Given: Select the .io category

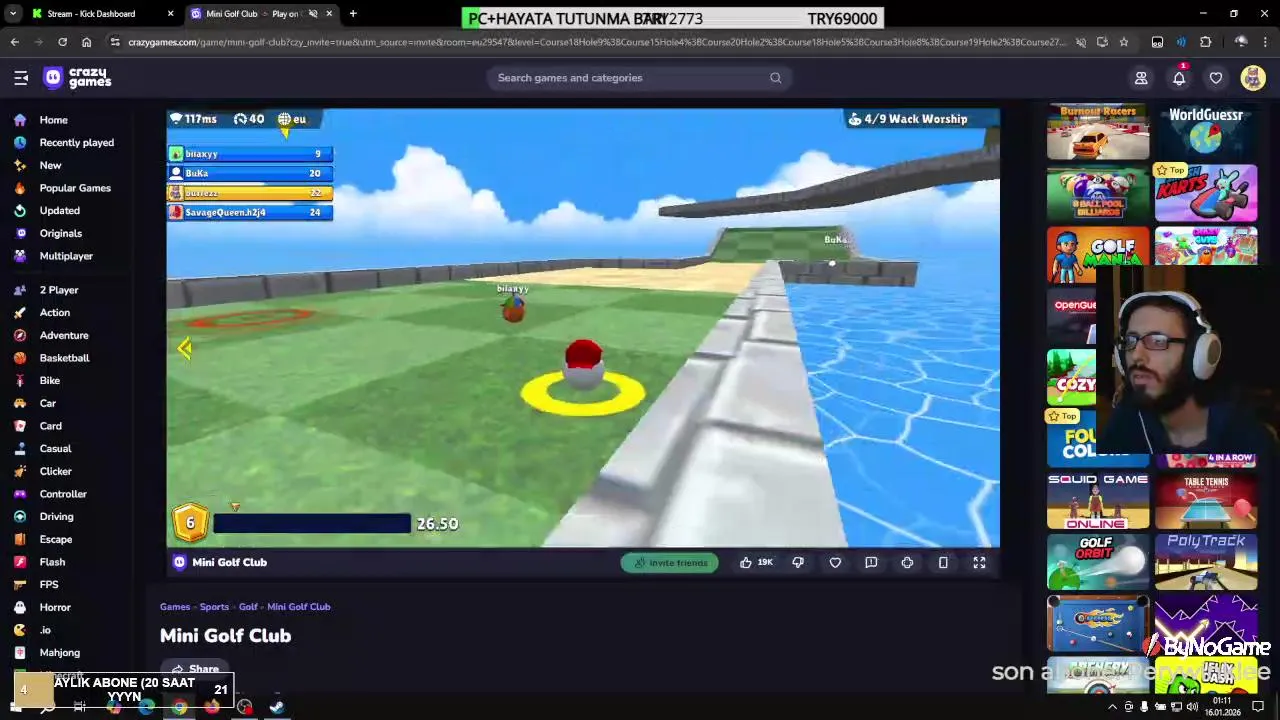Looking at the screenshot, I should pos(45,630).
